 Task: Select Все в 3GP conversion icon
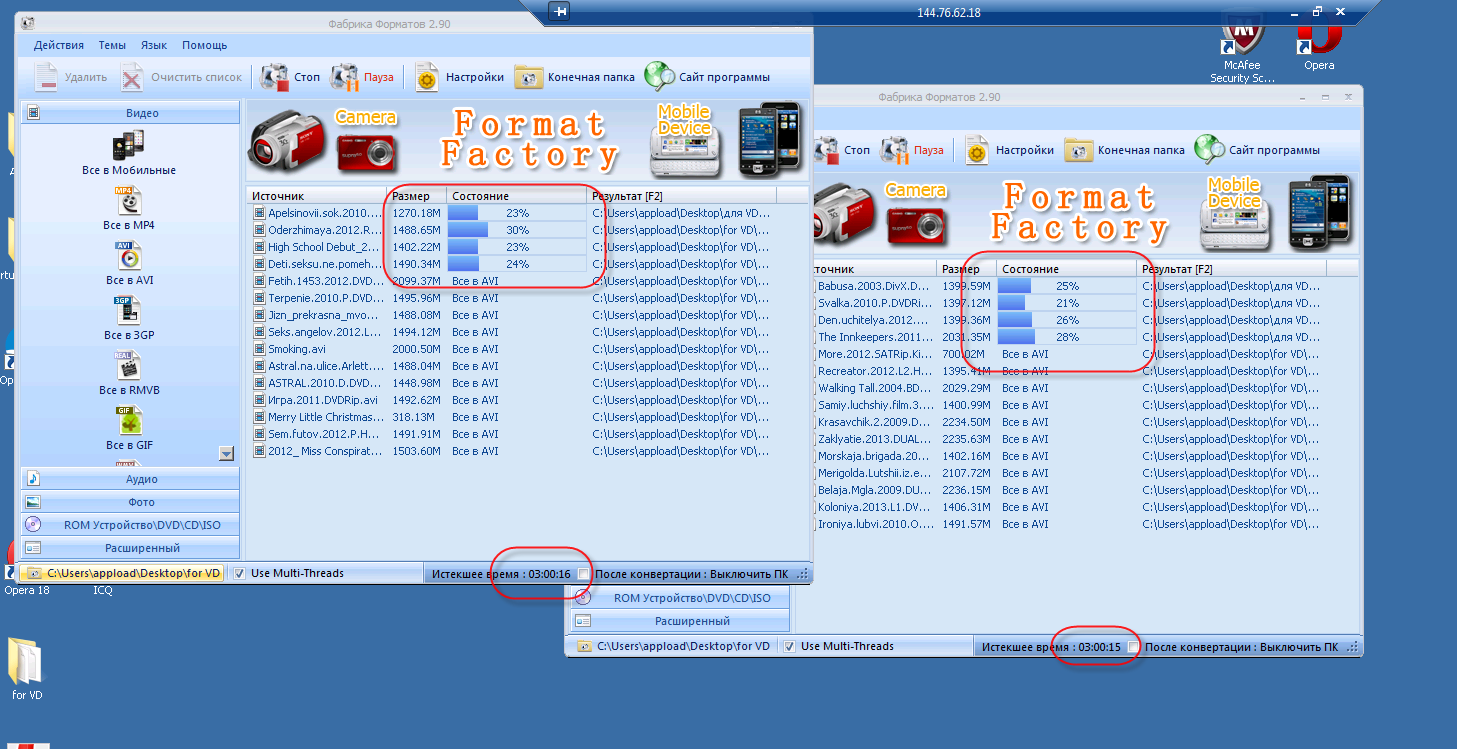pos(129,312)
